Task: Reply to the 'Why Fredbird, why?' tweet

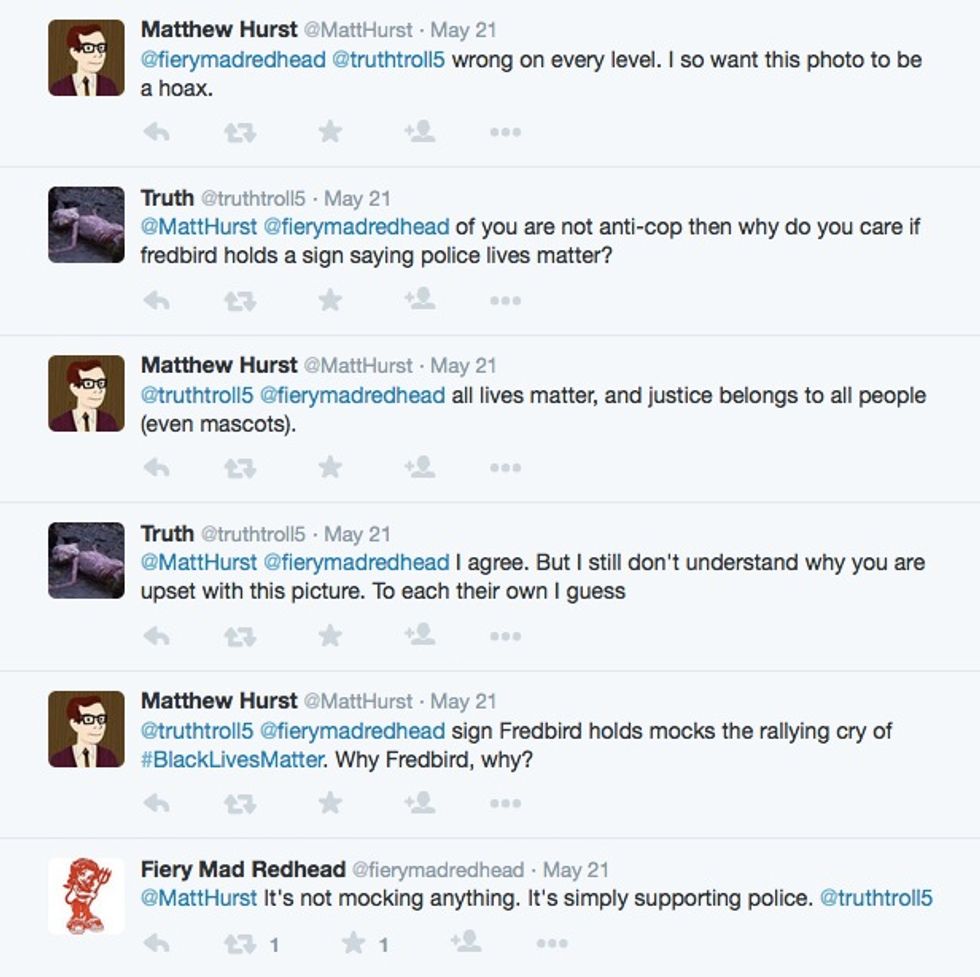Action: click(x=156, y=802)
